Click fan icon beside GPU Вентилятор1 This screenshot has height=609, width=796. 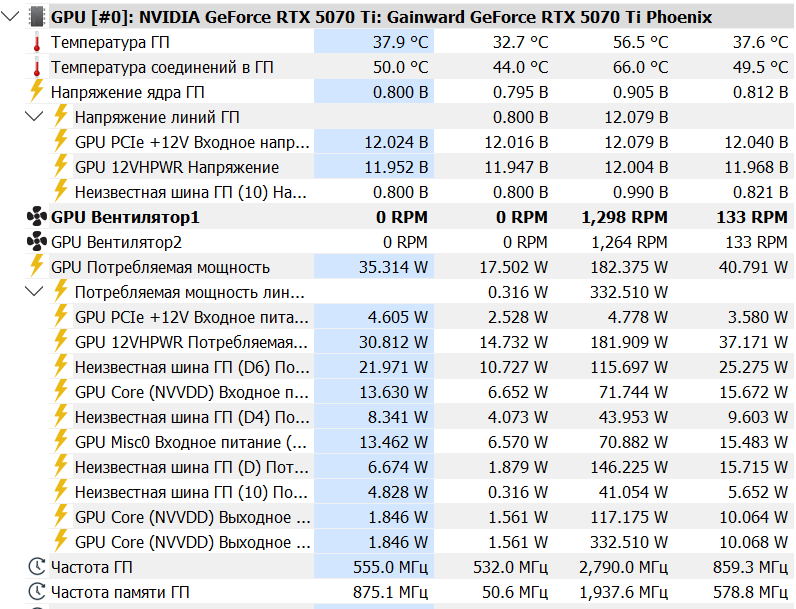coord(37,217)
